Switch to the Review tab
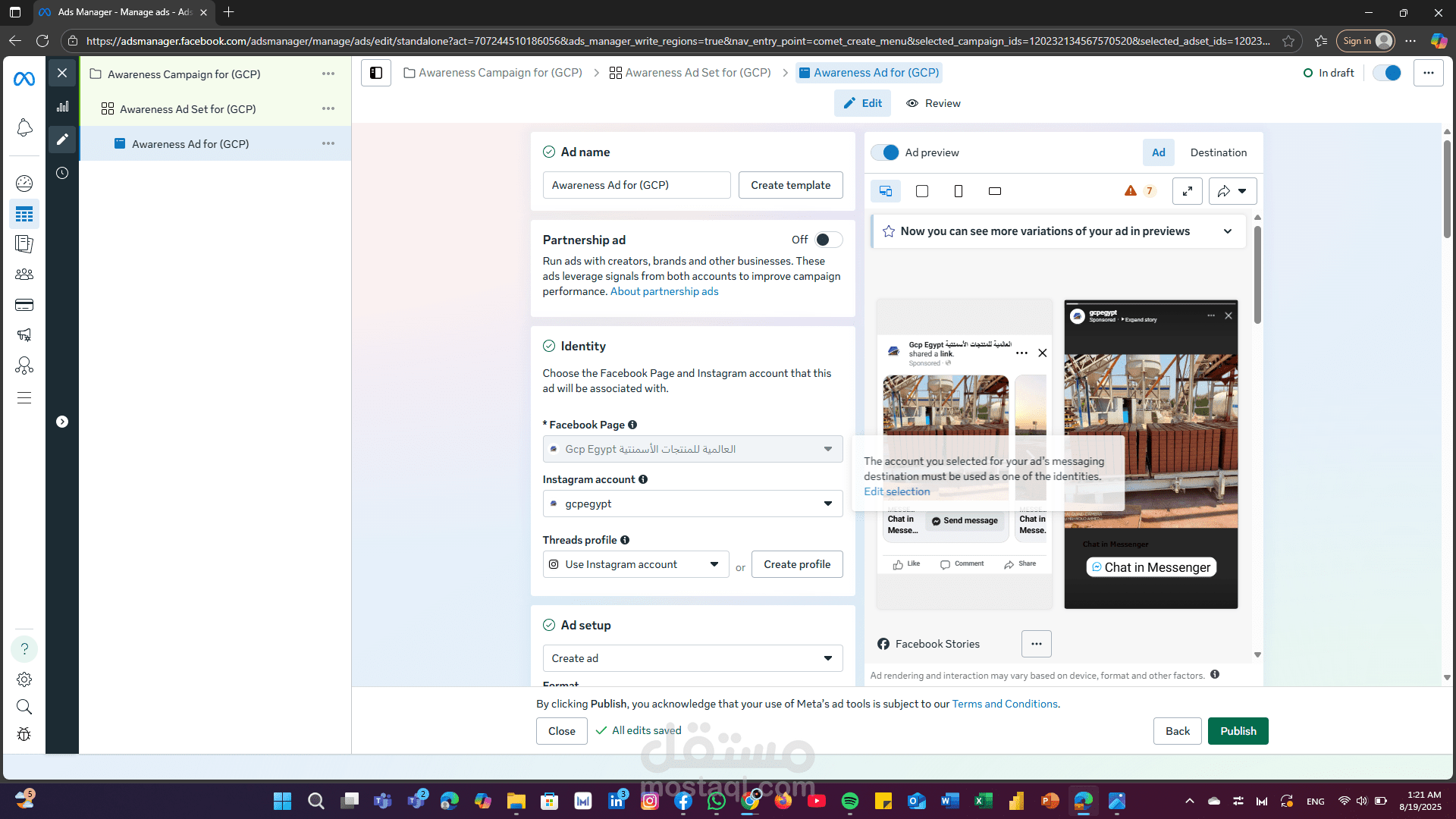Image resolution: width=1456 pixels, height=819 pixels. [x=934, y=103]
